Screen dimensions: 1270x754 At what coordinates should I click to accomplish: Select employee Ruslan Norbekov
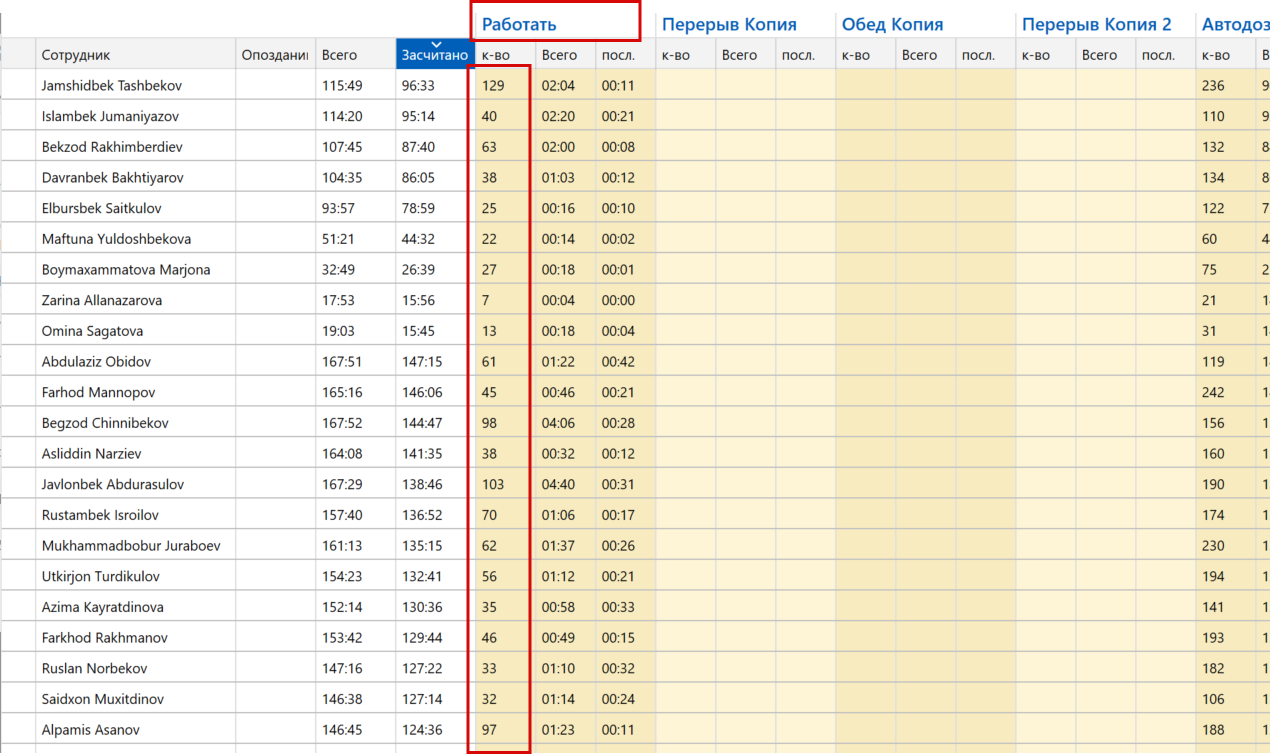[95, 668]
